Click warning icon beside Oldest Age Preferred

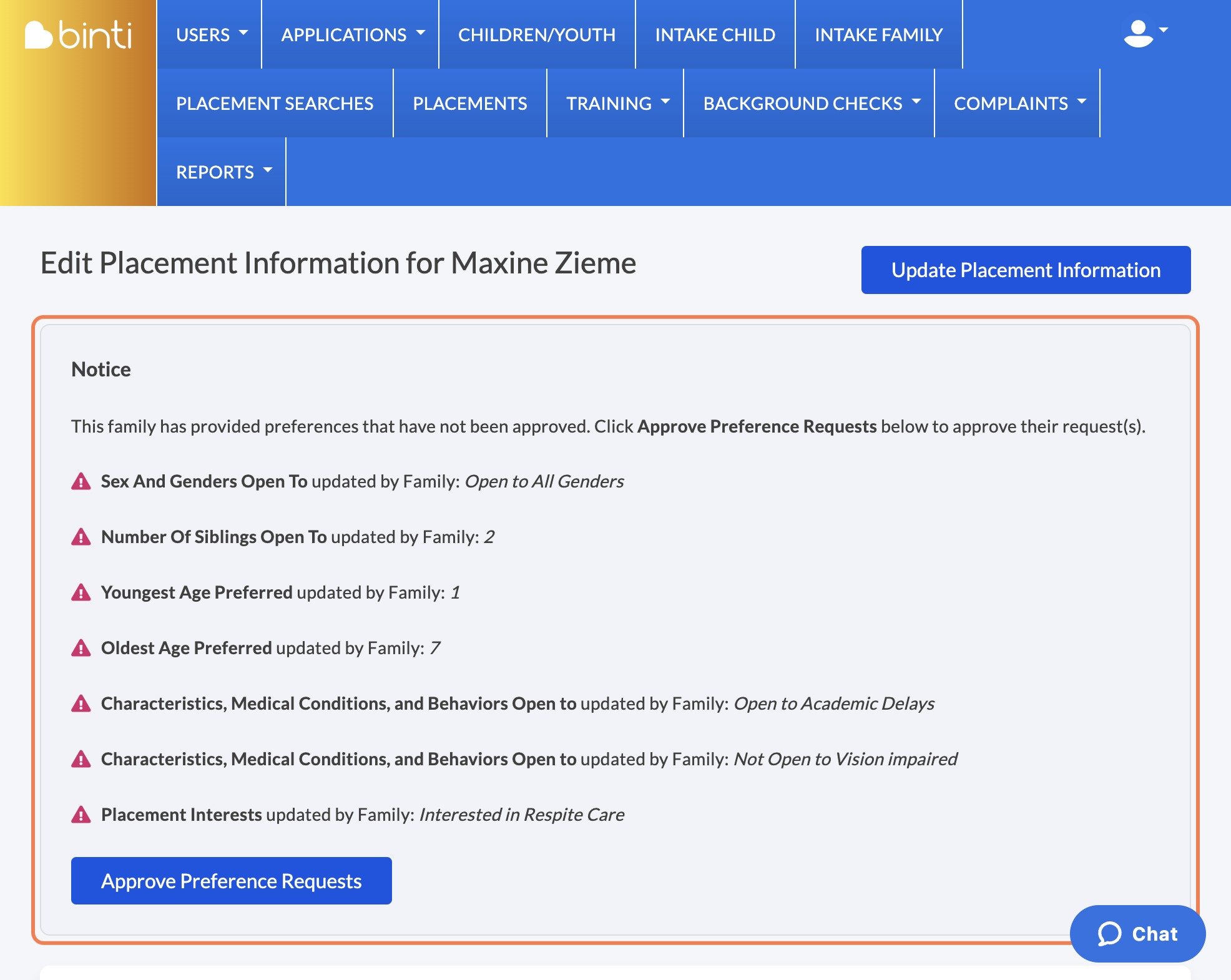(x=81, y=648)
